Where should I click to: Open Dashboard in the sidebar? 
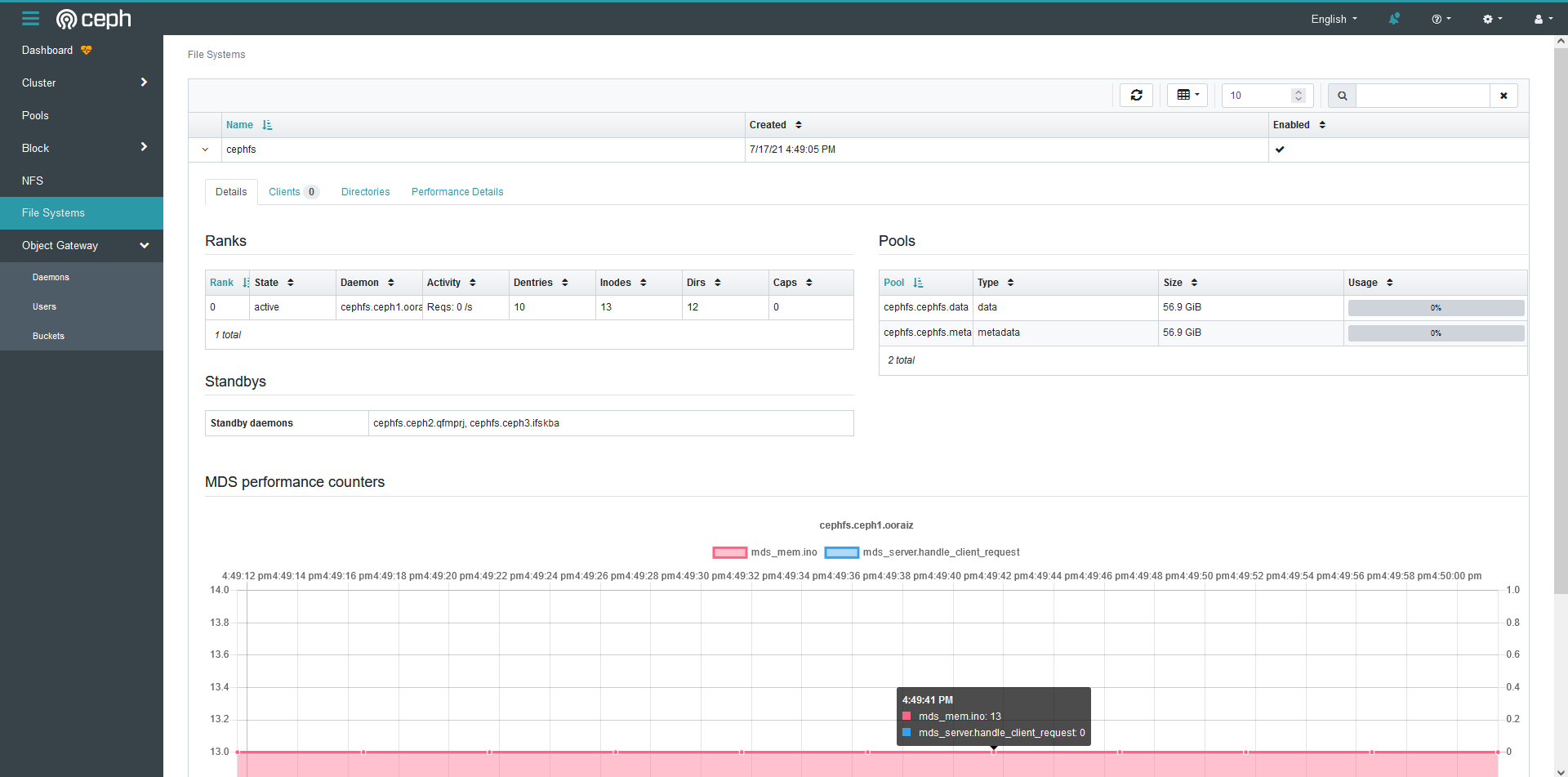point(47,51)
